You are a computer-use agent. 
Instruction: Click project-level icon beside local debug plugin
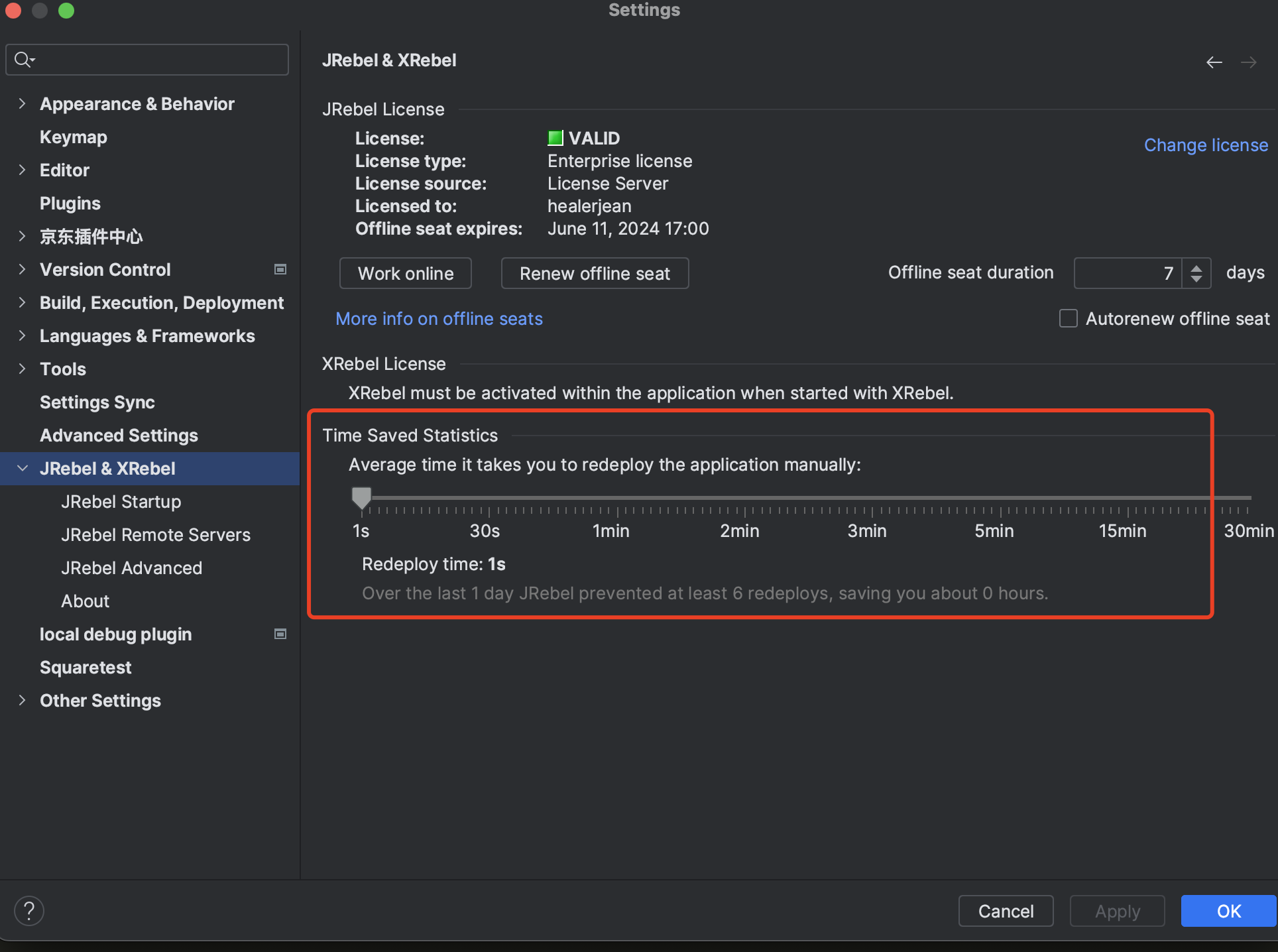280,634
